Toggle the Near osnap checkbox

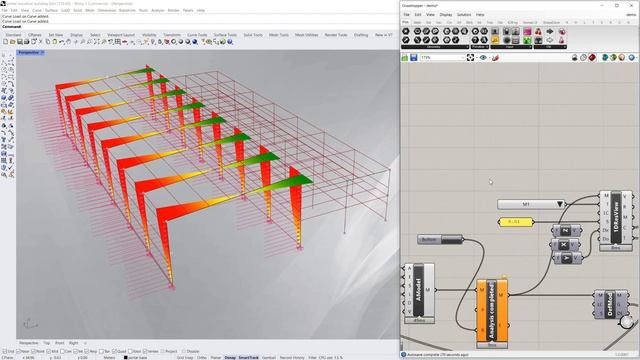point(18,351)
